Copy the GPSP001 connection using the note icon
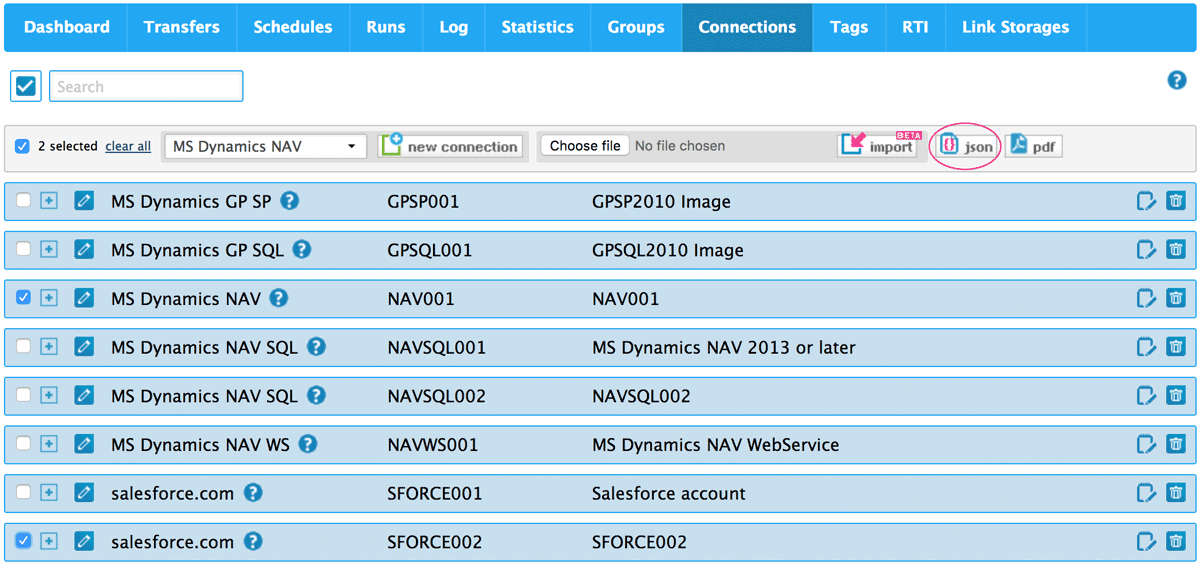 coord(1147,201)
